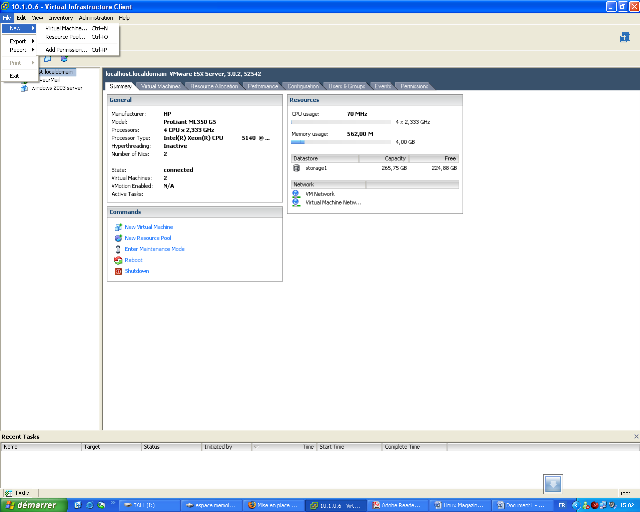640x512 pixels.
Task: Sort tasks by Start Time column
Action: tap(332, 447)
